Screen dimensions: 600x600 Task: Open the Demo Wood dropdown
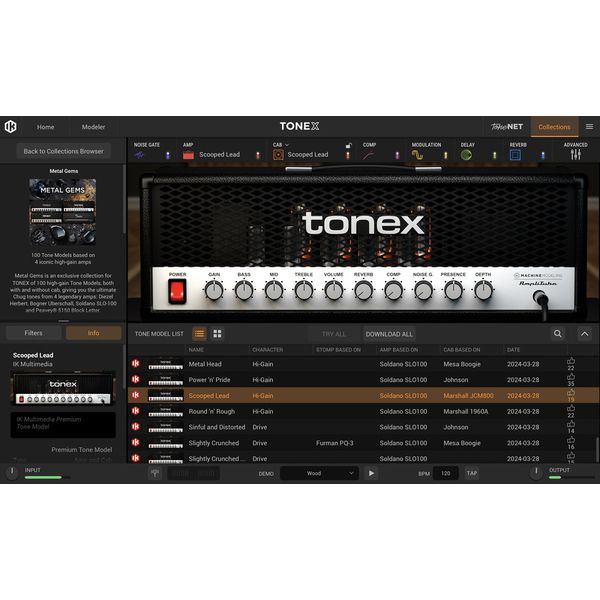point(319,473)
